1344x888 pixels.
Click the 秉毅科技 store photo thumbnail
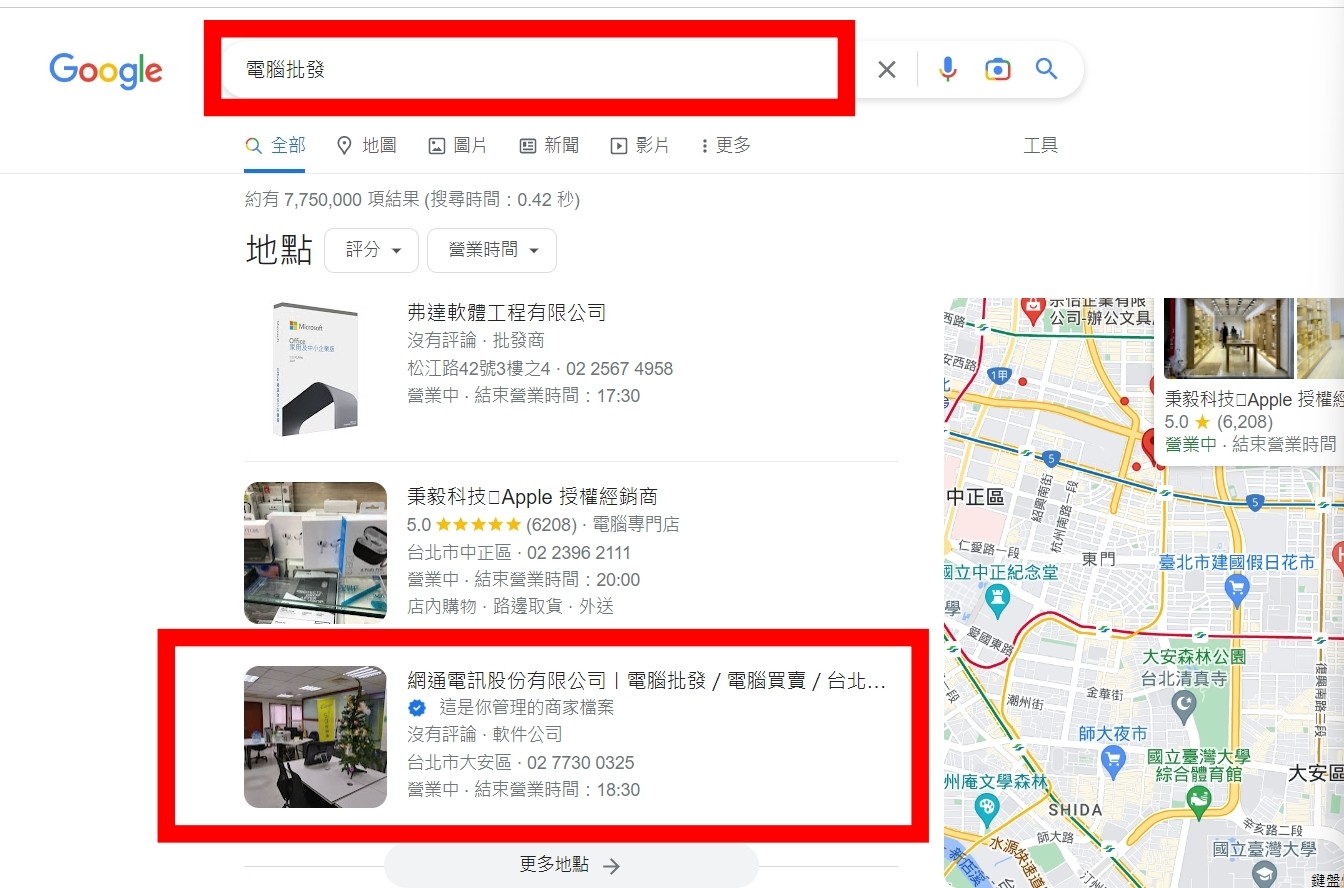point(315,553)
